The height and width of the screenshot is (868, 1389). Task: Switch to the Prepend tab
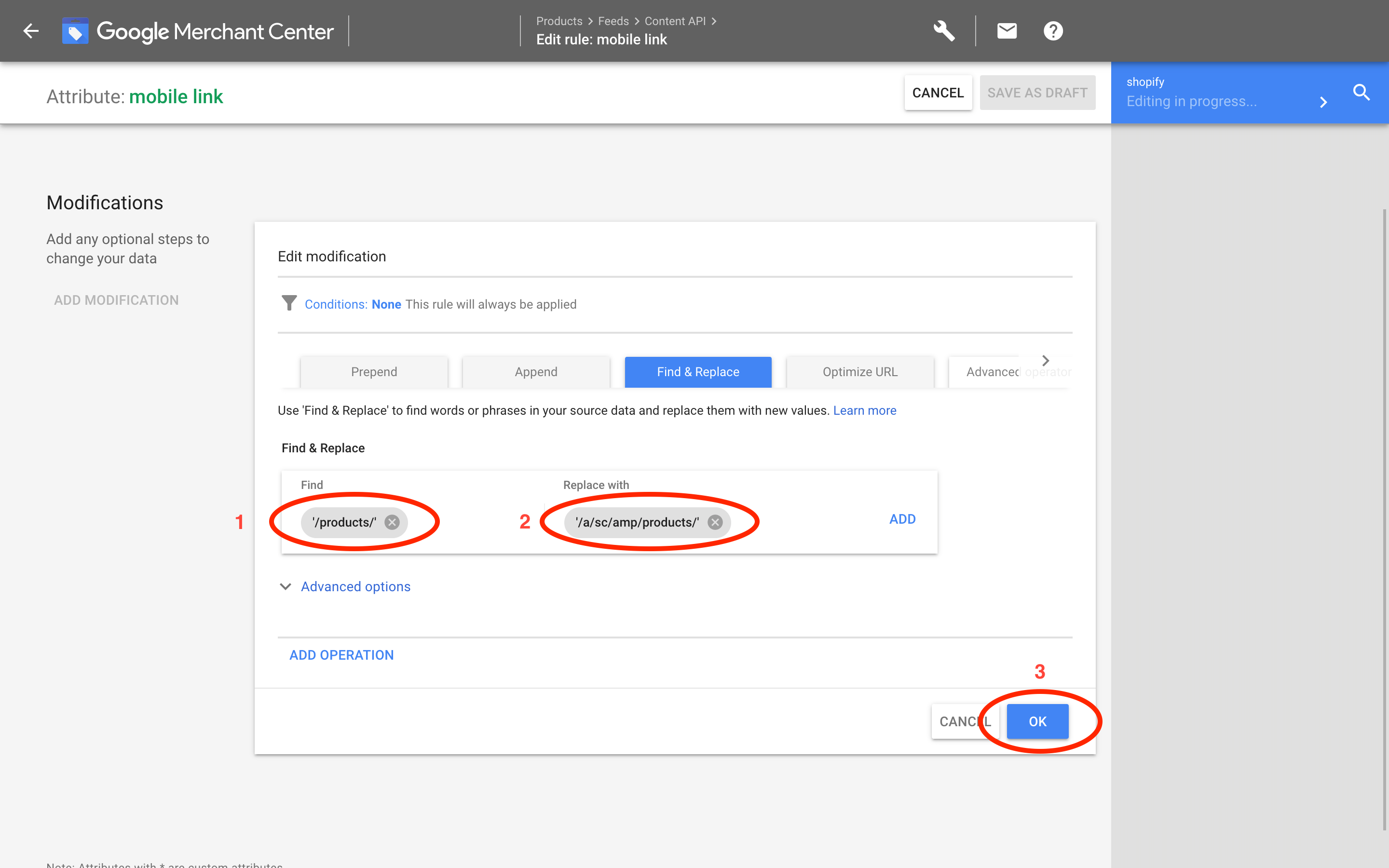374,372
